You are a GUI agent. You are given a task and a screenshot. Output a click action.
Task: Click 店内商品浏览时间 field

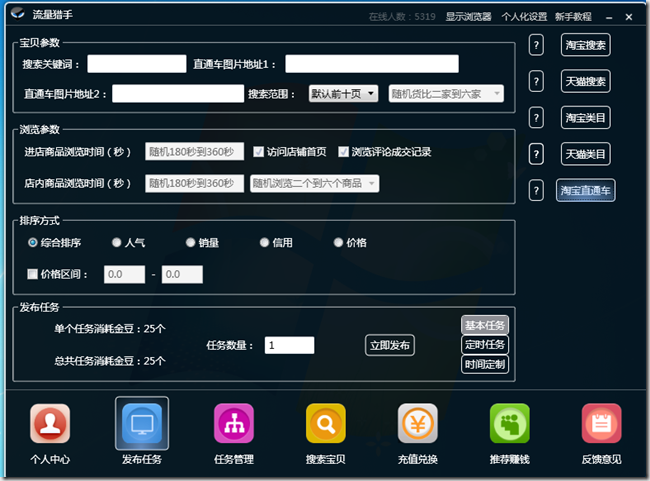(194, 183)
